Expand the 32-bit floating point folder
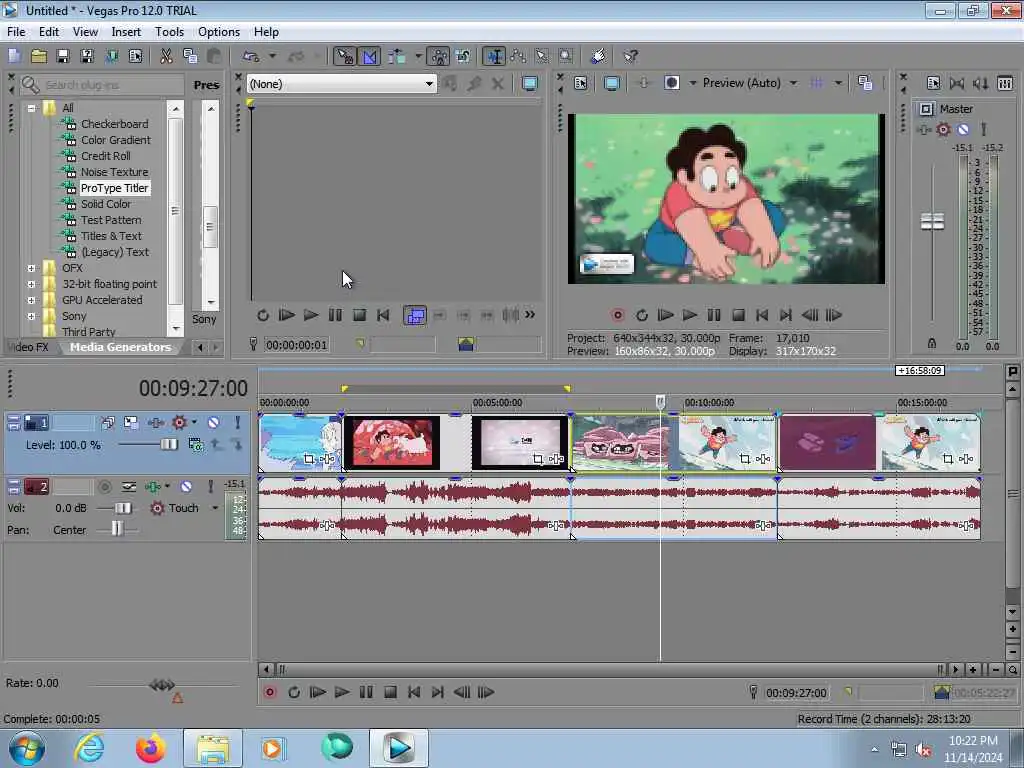The width and height of the screenshot is (1024, 768). (x=31, y=284)
